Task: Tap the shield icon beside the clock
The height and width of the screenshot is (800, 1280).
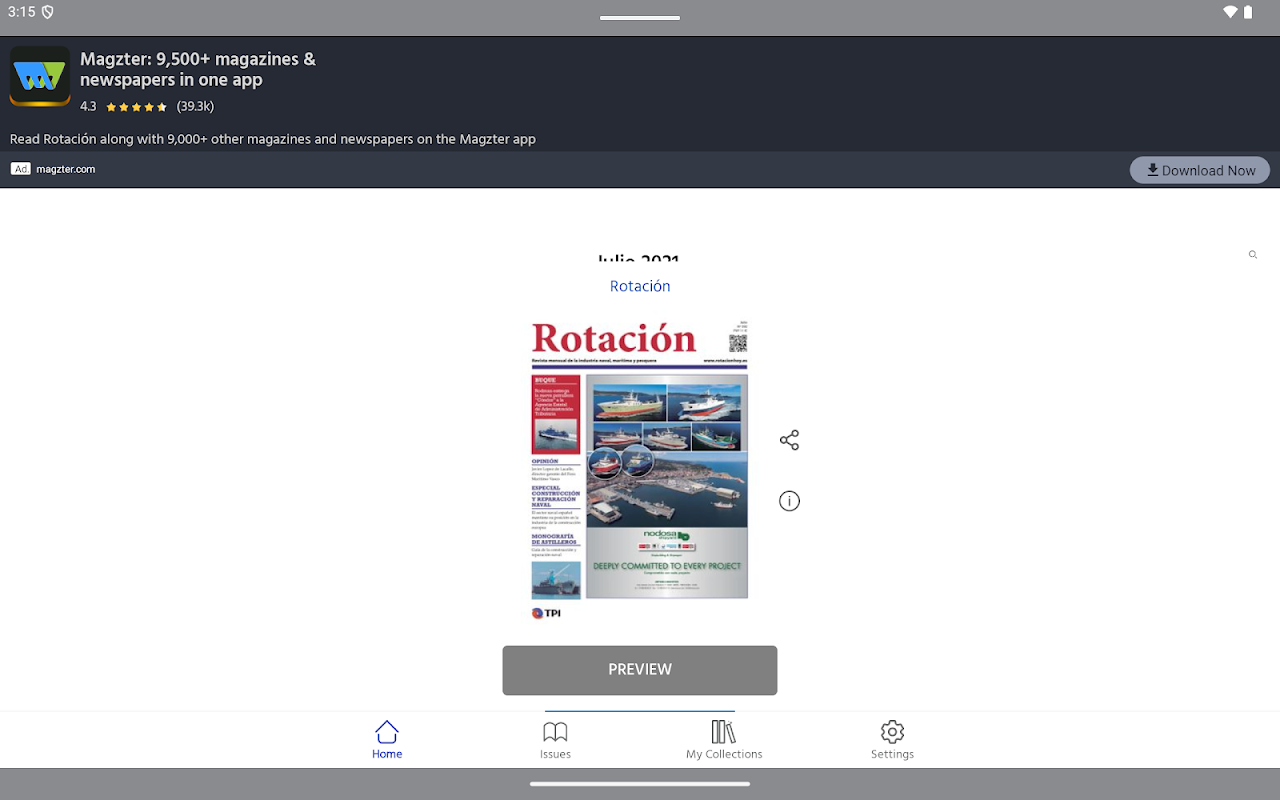Action: point(48,12)
